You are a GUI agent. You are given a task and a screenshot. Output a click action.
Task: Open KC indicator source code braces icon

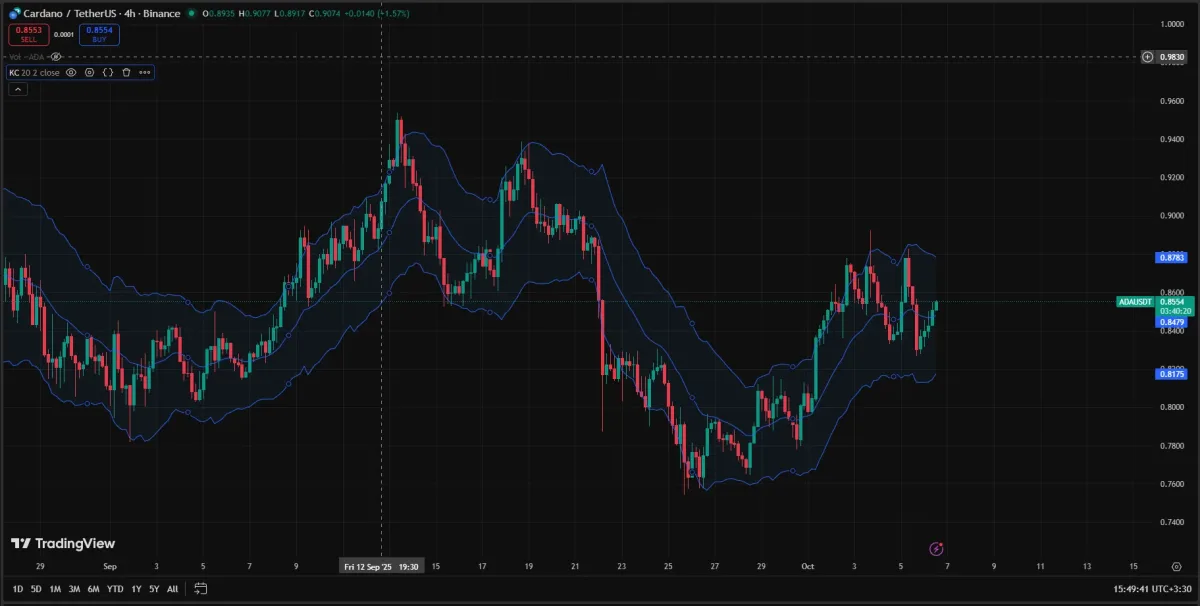point(108,72)
